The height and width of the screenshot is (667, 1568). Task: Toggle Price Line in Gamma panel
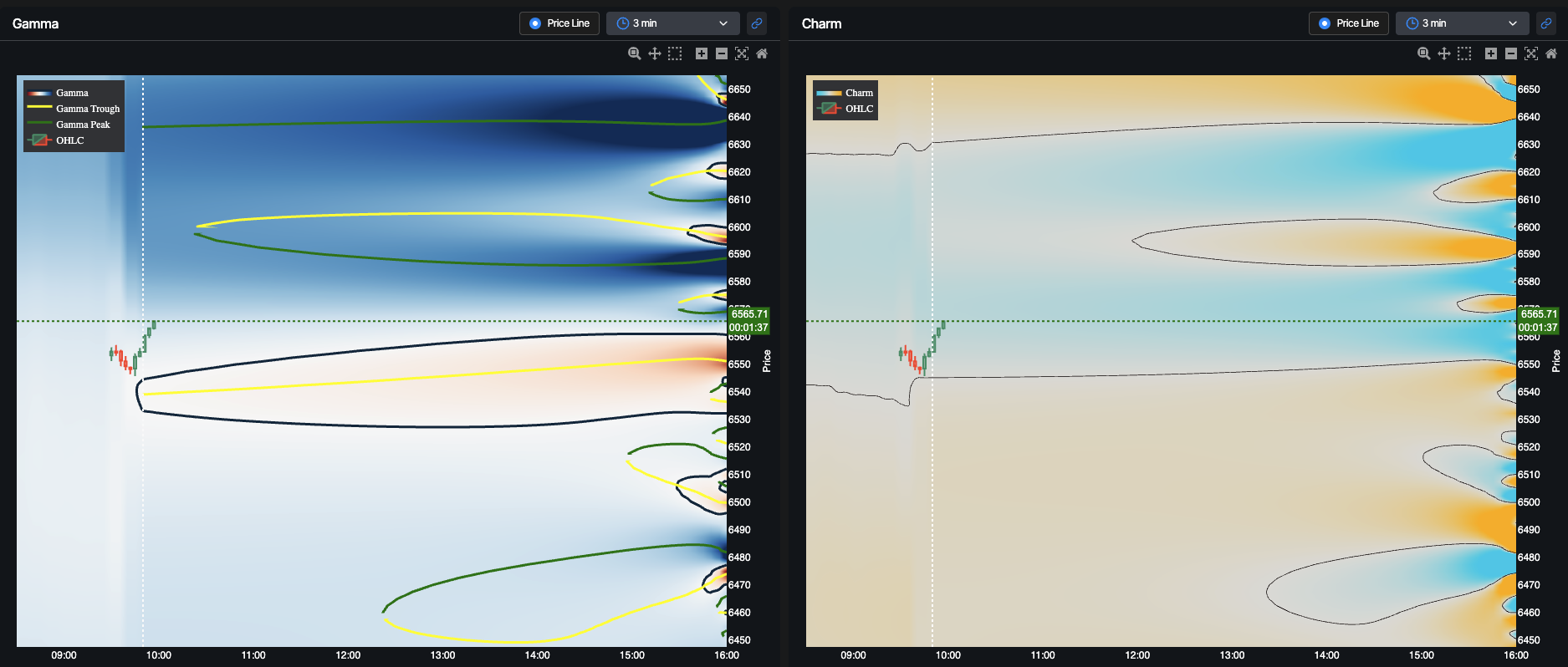click(559, 23)
